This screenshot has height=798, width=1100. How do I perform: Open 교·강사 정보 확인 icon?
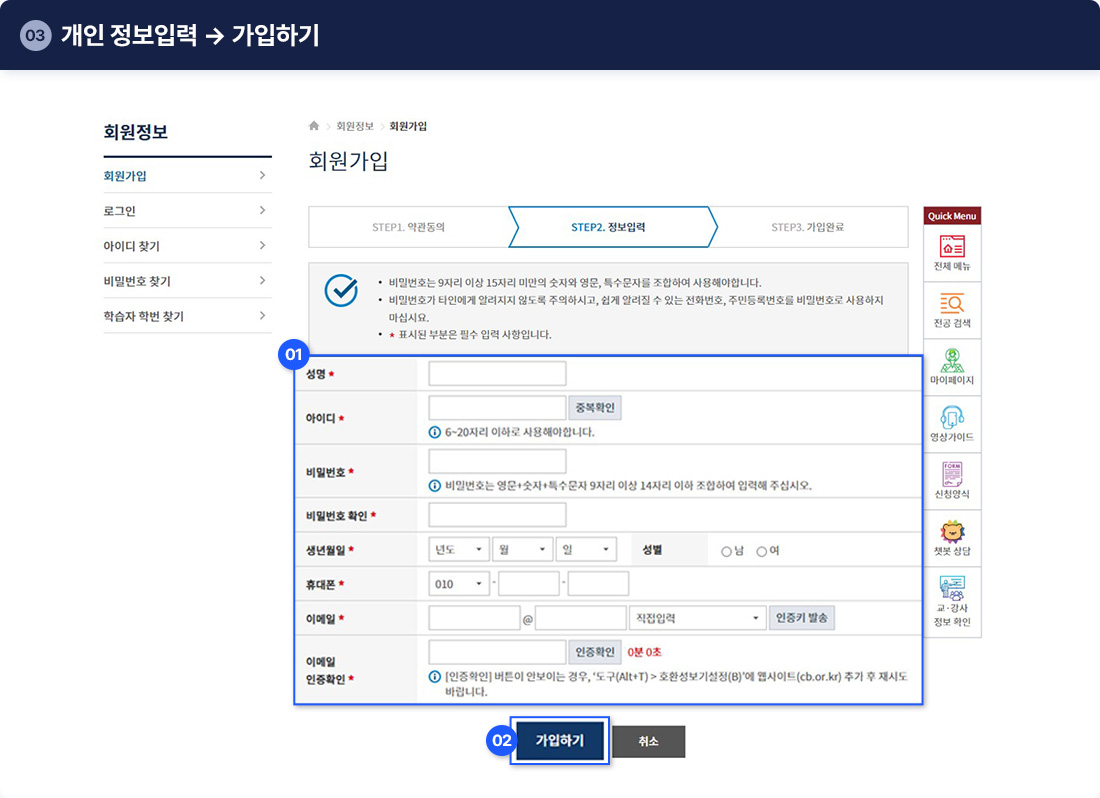coord(952,590)
